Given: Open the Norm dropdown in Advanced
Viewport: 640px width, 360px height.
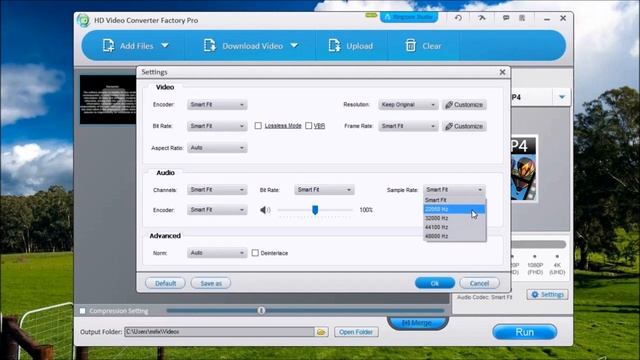Looking at the screenshot, I should pyautogui.click(x=217, y=253).
